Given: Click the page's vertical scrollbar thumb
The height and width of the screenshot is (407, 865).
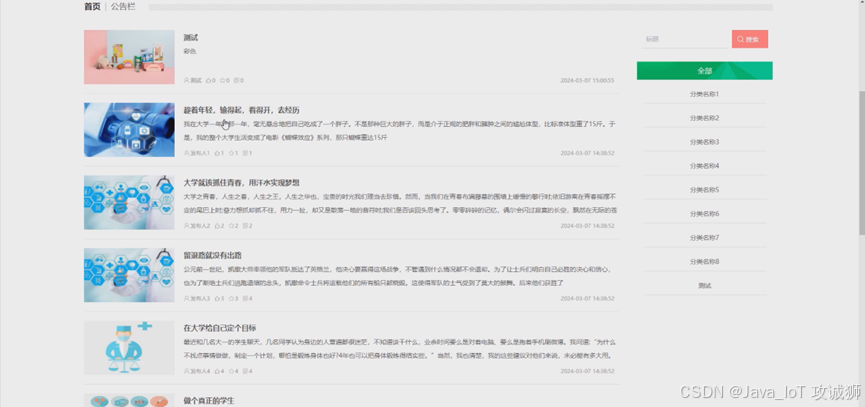Looking at the screenshot, I should pos(862,162).
